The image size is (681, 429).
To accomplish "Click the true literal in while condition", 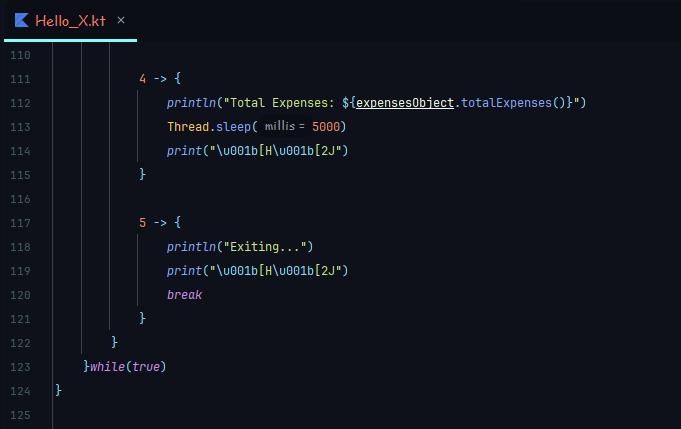I will 146,366.
